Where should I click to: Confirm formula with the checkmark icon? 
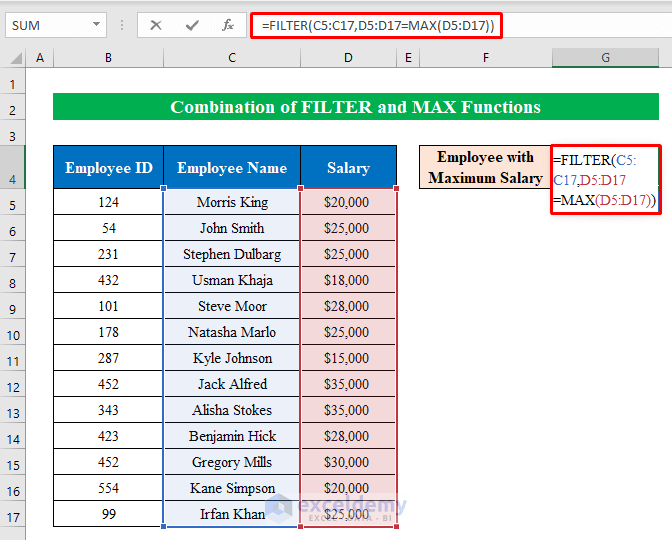(x=192, y=25)
